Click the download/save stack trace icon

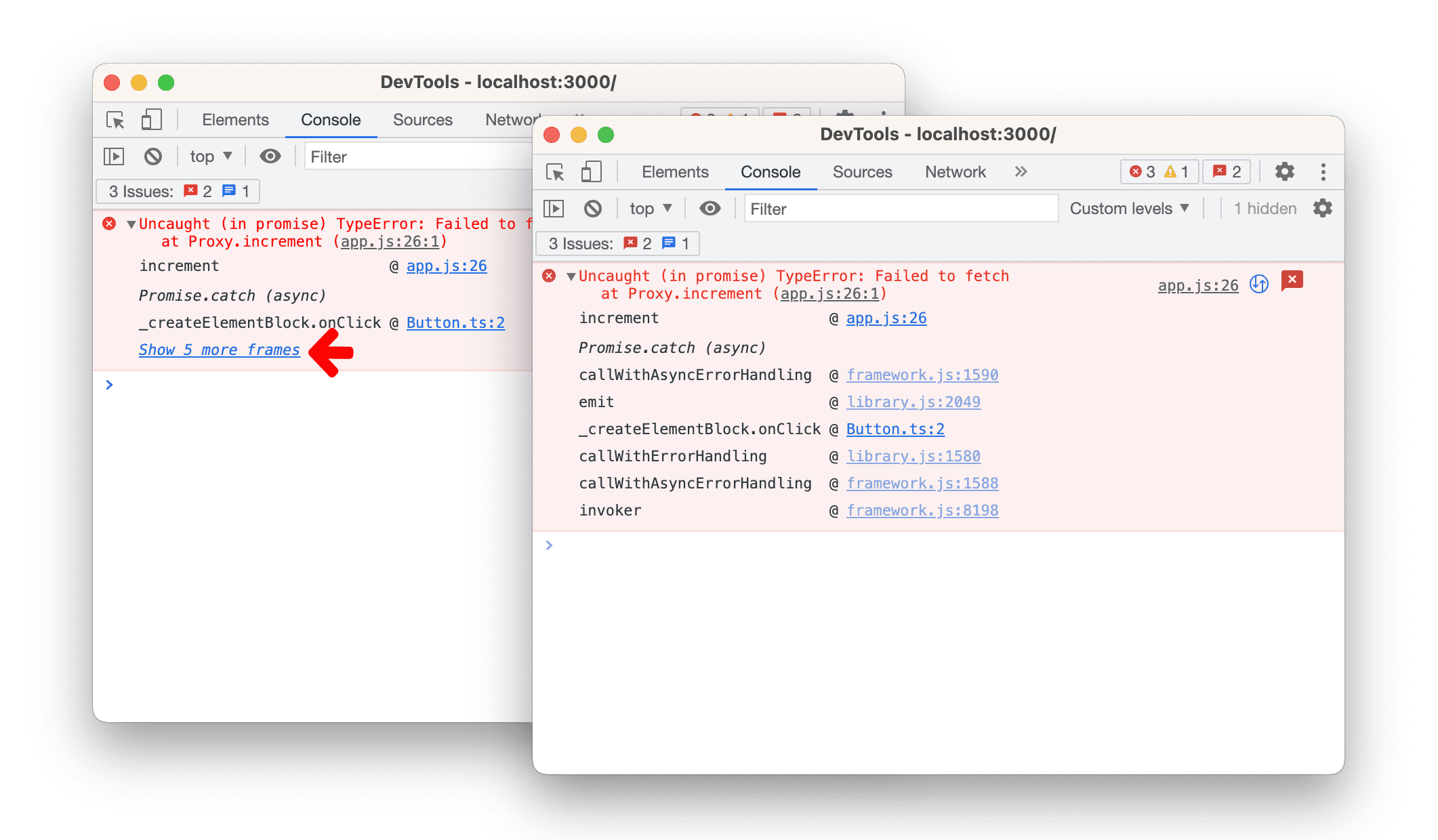click(x=1257, y=279)
